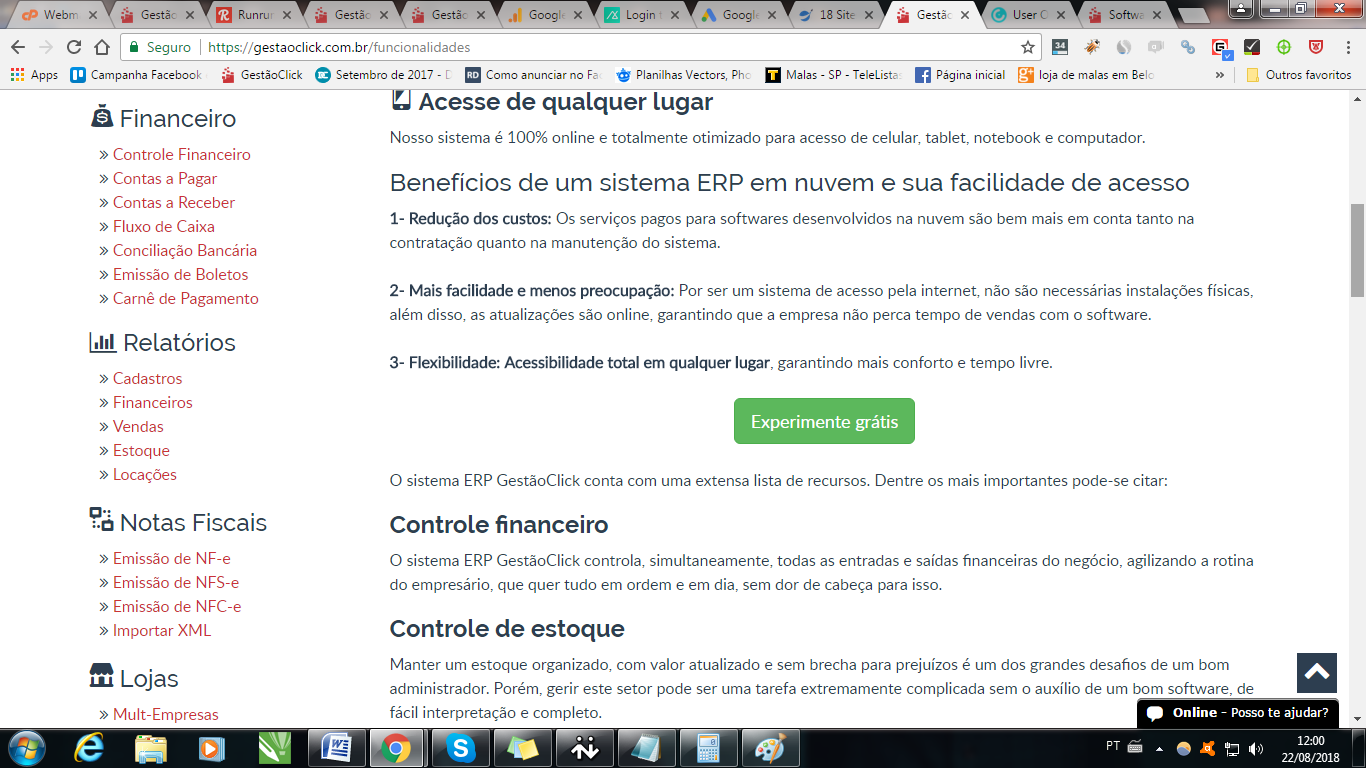Open the Emissão de NFS-e link
The image size is (1366, 768).
(x=176, y=582)
